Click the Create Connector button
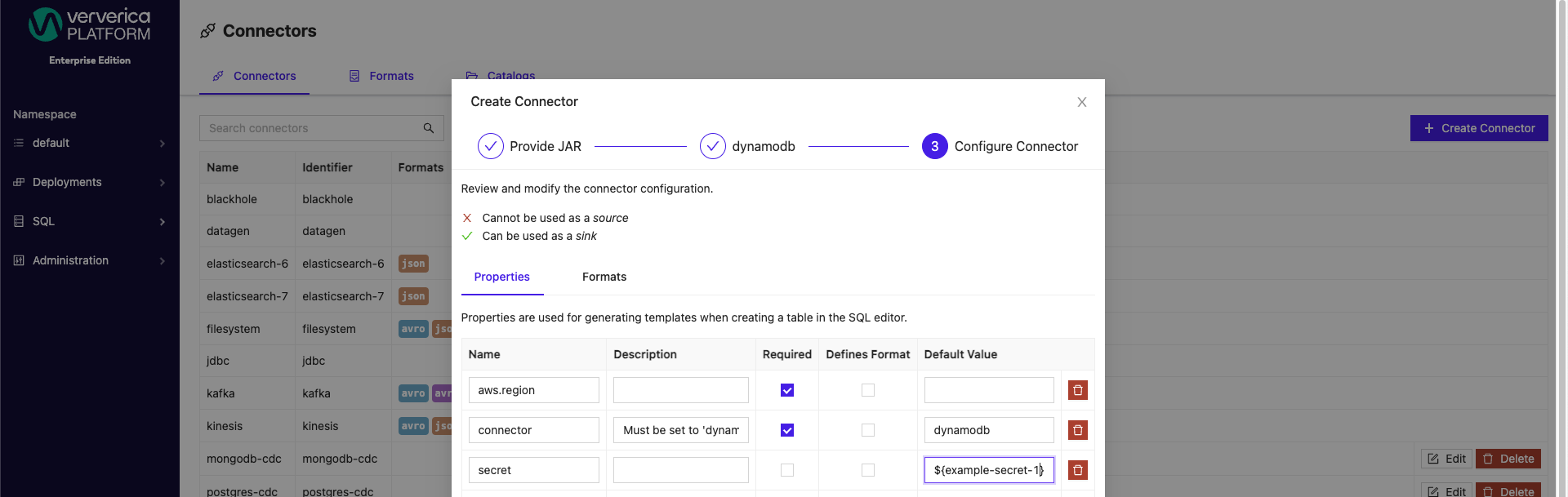 (x=1479, y=128)
